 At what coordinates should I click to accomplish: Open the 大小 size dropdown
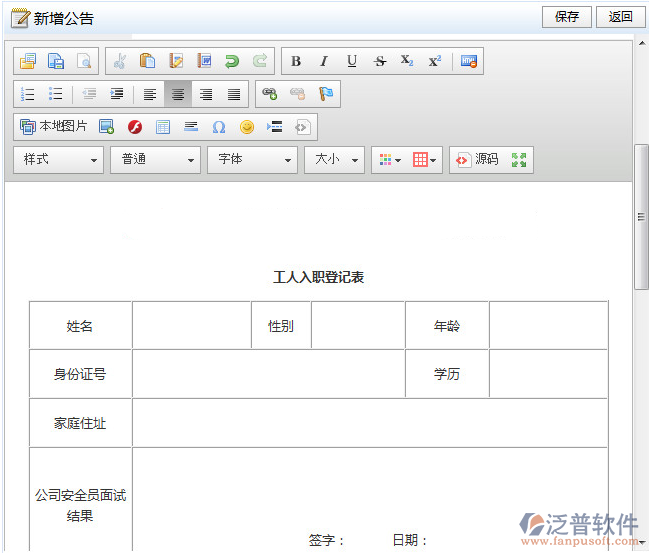[x=334, y=160]
